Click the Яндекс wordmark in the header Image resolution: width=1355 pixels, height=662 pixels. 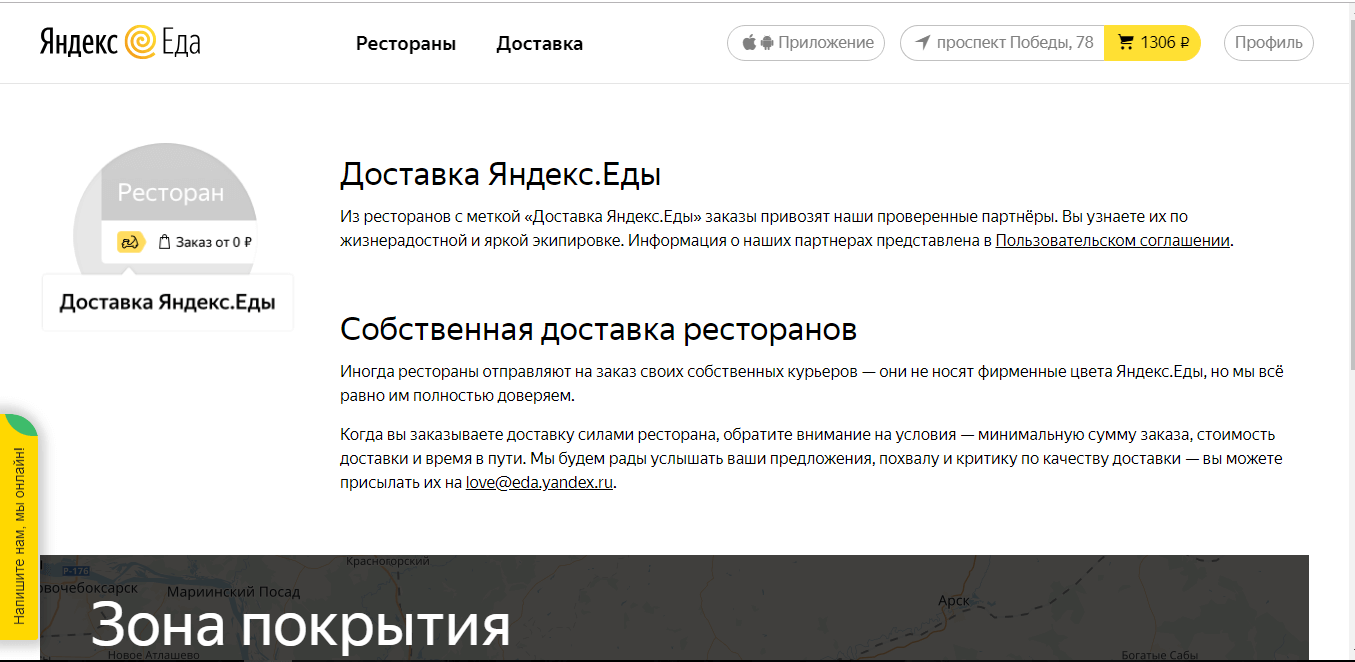point(79,43)
